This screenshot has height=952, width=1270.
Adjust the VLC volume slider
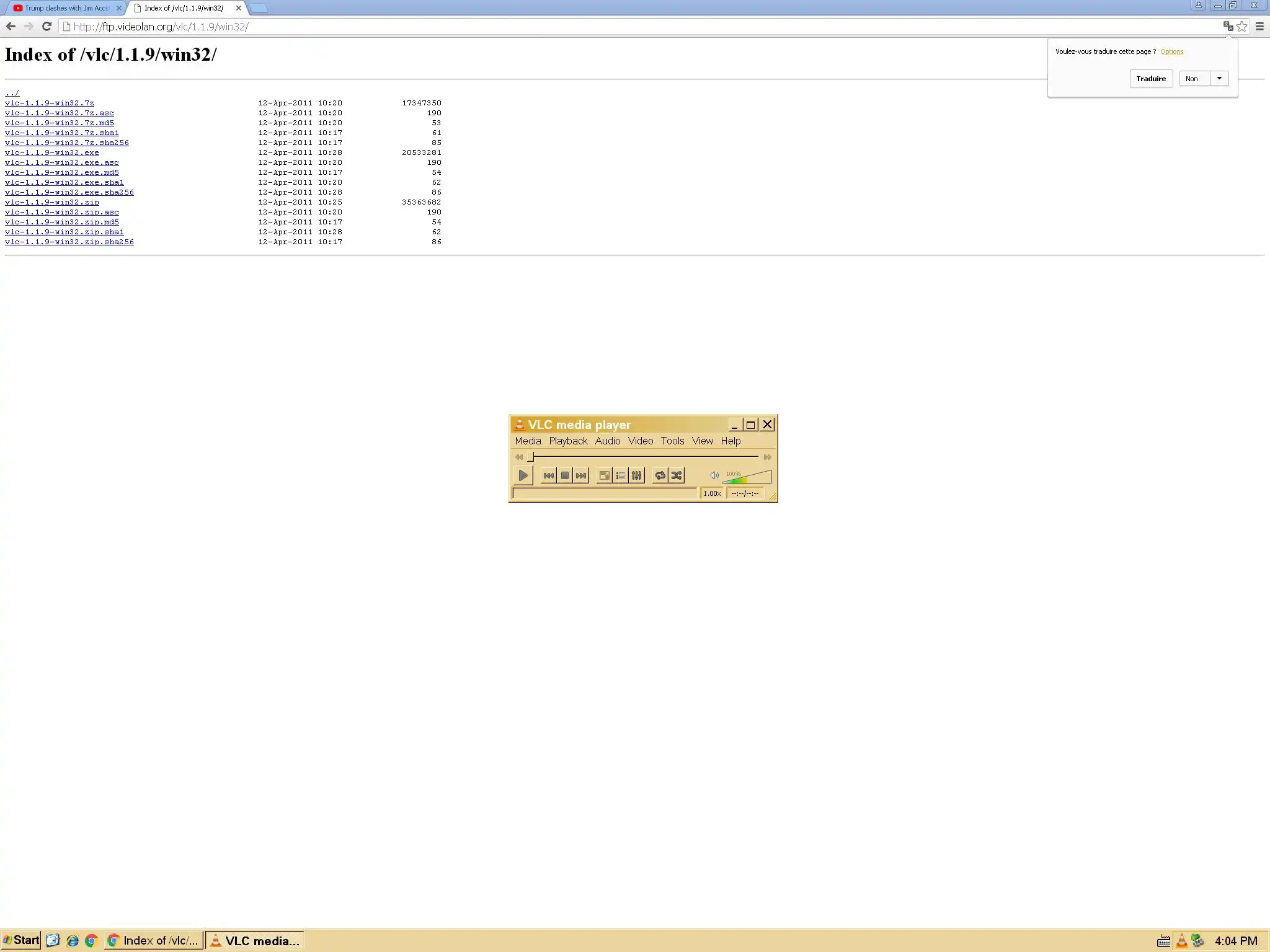(x=747, y=477)
